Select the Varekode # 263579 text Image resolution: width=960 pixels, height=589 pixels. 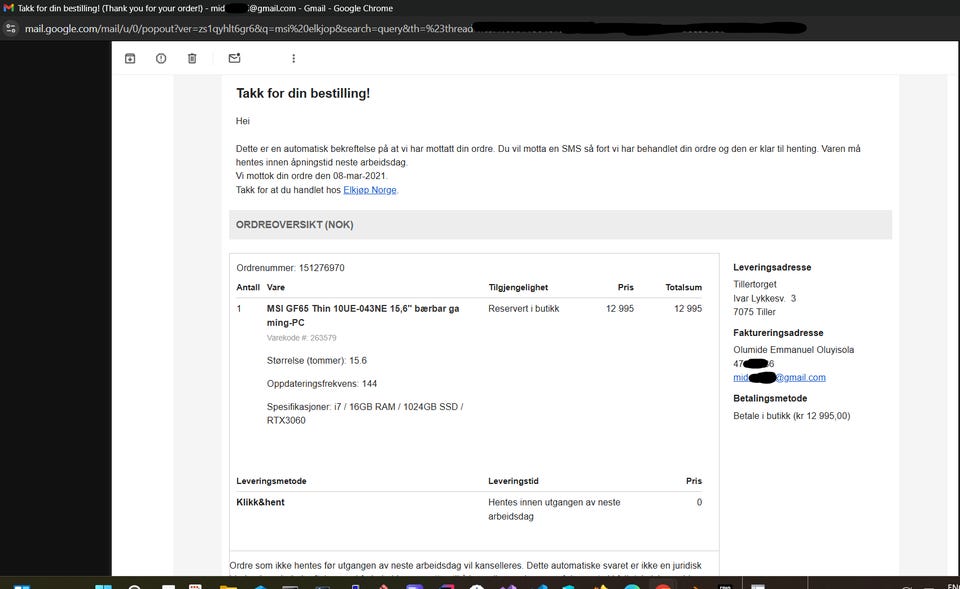(x=301, y=338)
